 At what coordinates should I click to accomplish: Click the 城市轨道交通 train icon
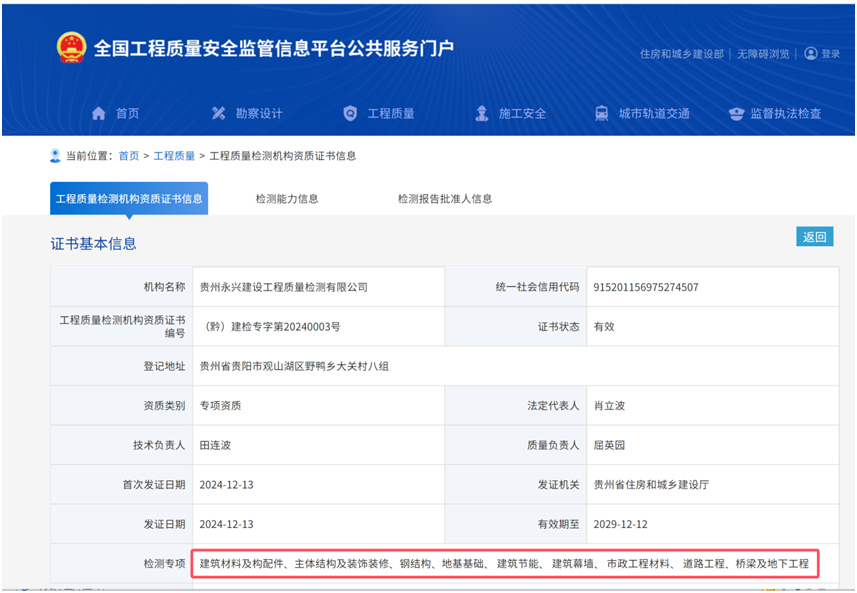601,113
